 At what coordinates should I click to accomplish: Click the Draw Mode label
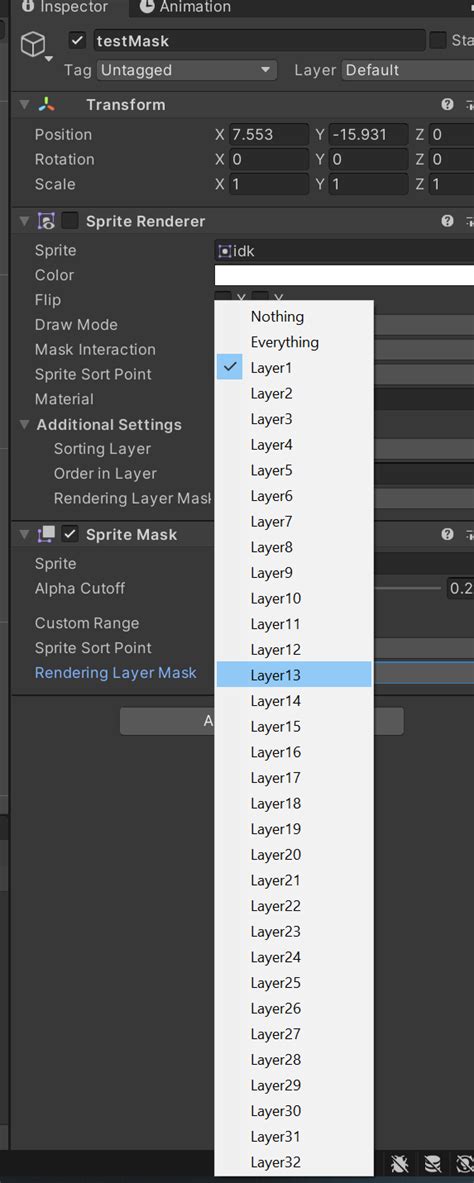tap(76, 324)
